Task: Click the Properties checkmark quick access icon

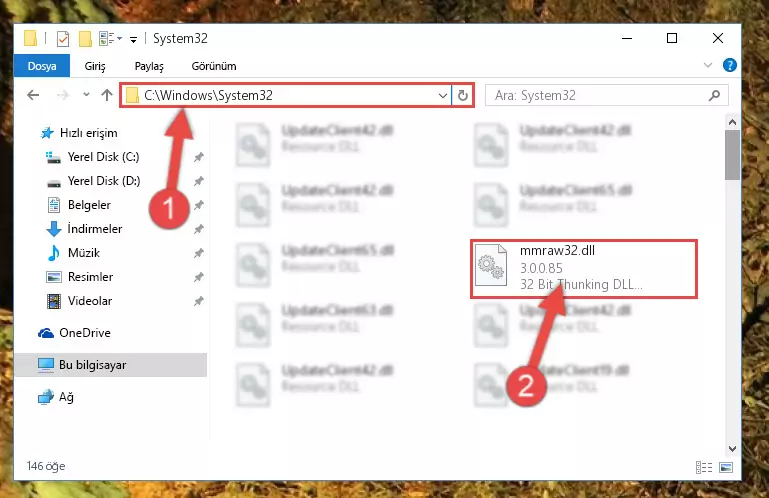Action: 63,39
